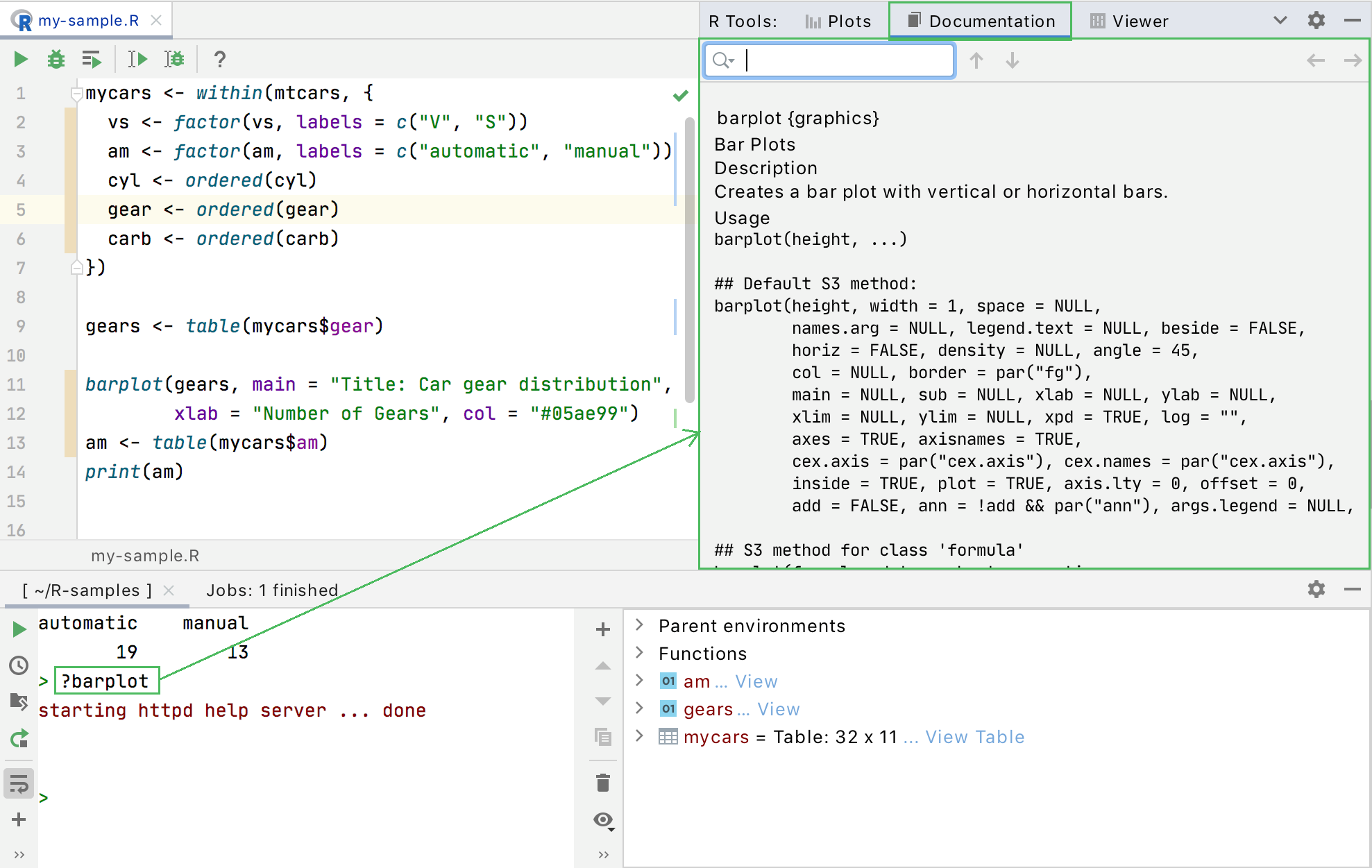Click View Table link for mycars
1372x868 pixels.
[x=974, y=737]
